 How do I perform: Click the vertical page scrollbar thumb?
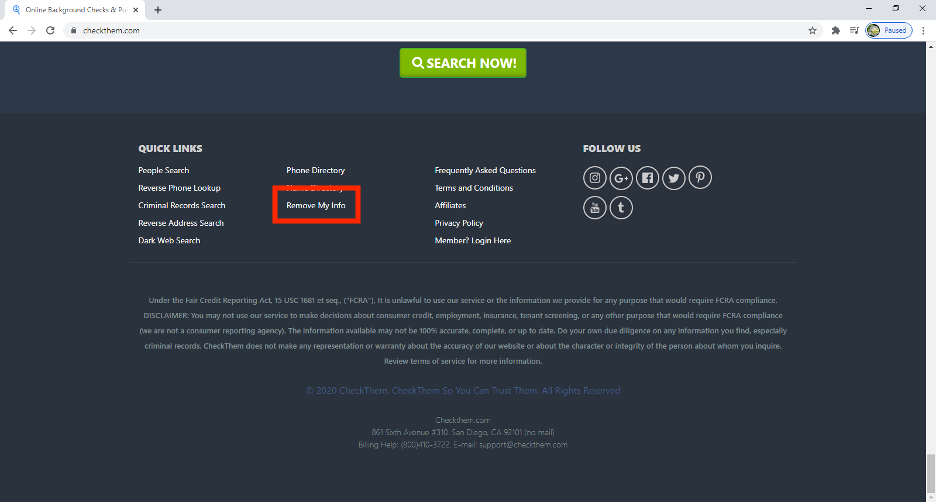[x=931, y=474]
